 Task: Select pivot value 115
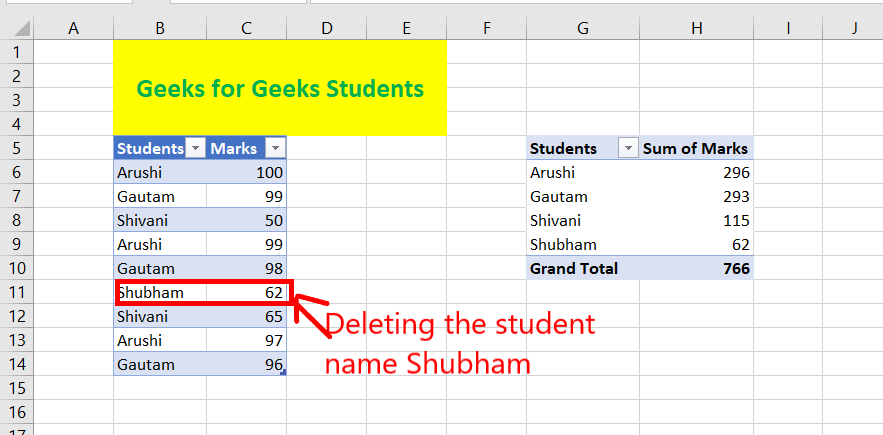[x=697, y=220]
